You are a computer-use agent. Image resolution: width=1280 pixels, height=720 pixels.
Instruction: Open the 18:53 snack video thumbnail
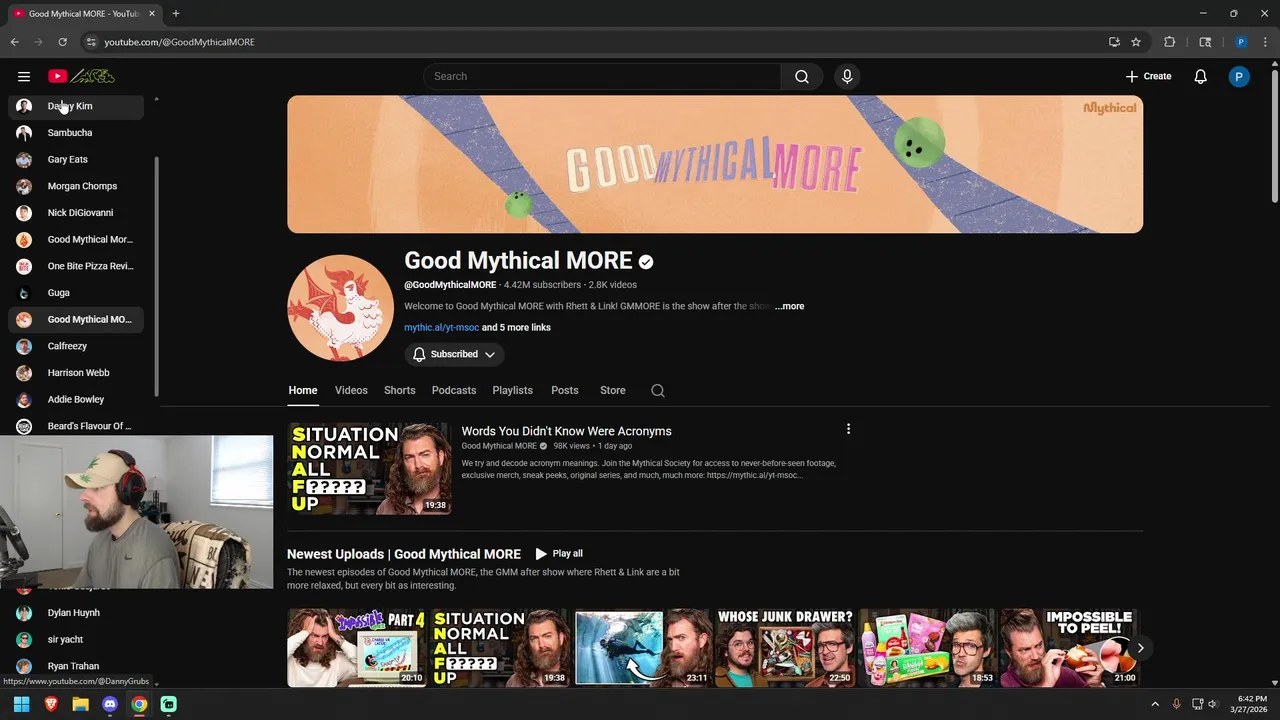click(927, 648)
